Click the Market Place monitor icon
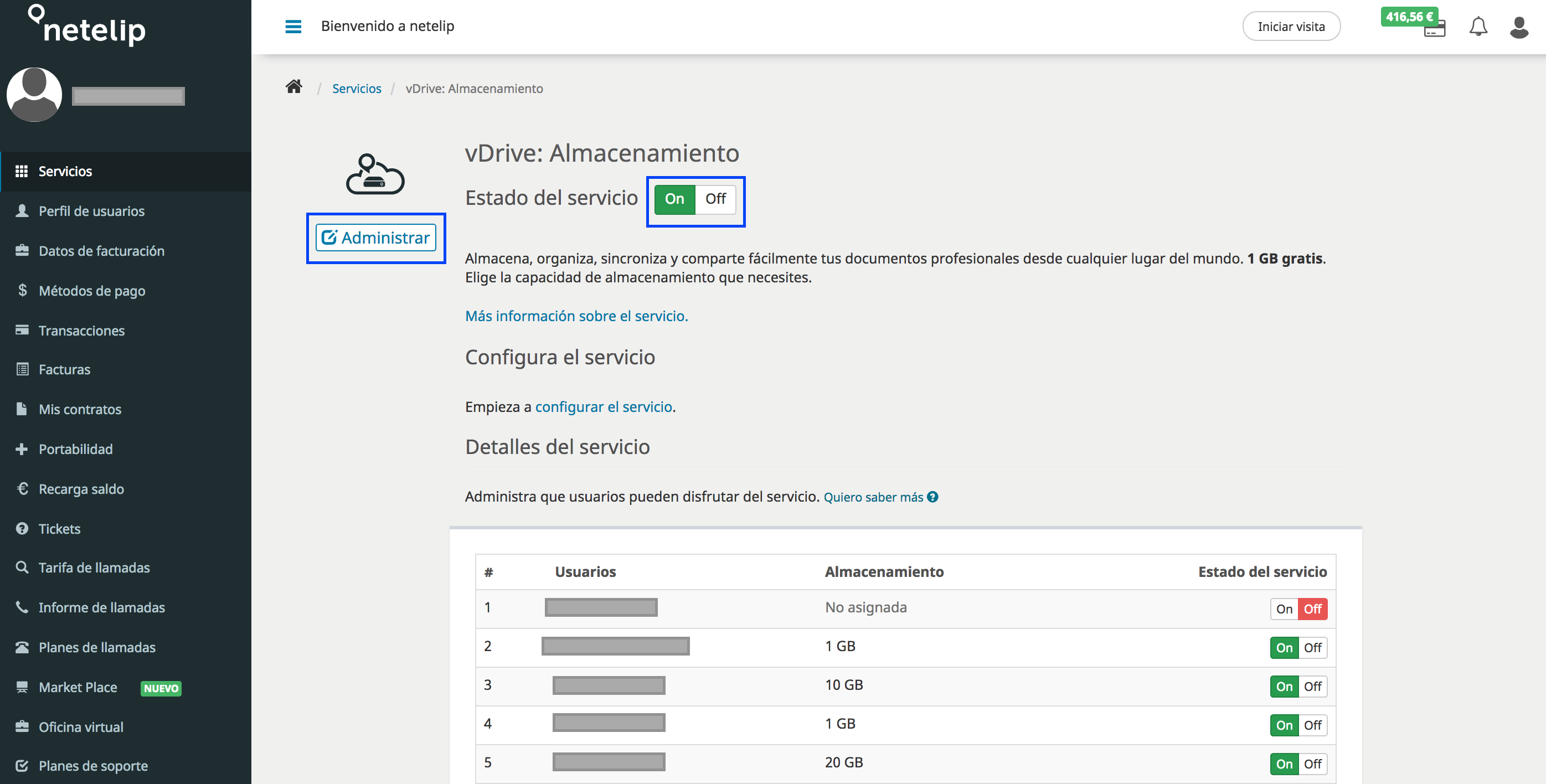The width and height of the screenshot is (1546, 784). pos(22,687)
